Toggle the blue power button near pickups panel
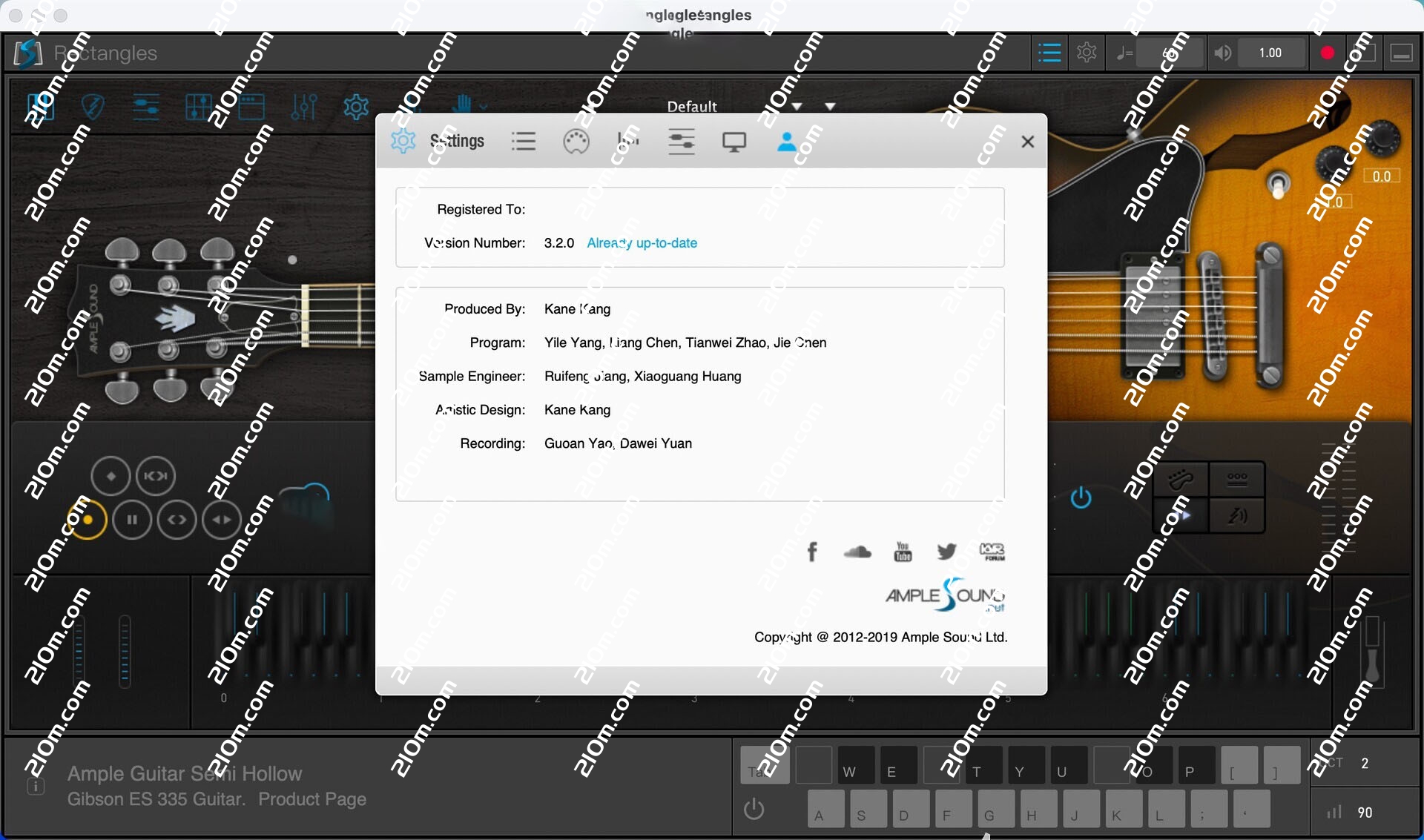 [x=1081, y=497]
